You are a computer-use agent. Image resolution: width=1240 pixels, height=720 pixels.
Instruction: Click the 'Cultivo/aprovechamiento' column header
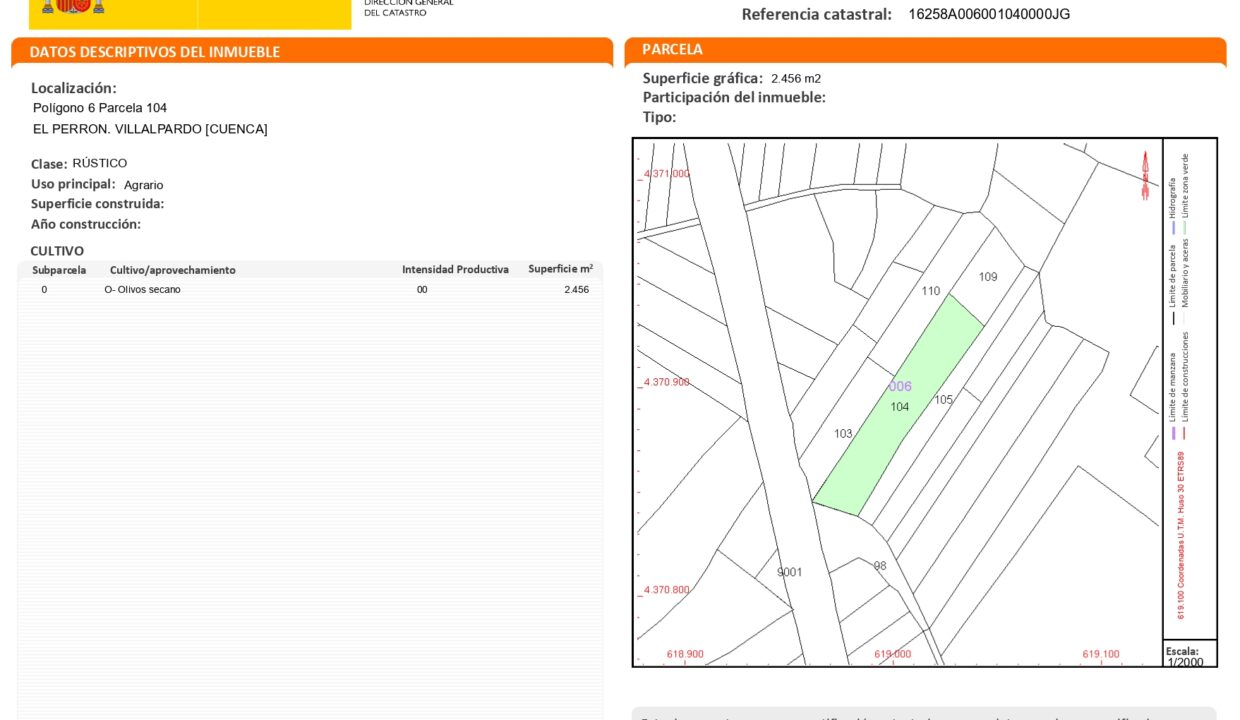pyautogui.click(x=173, y=270)
